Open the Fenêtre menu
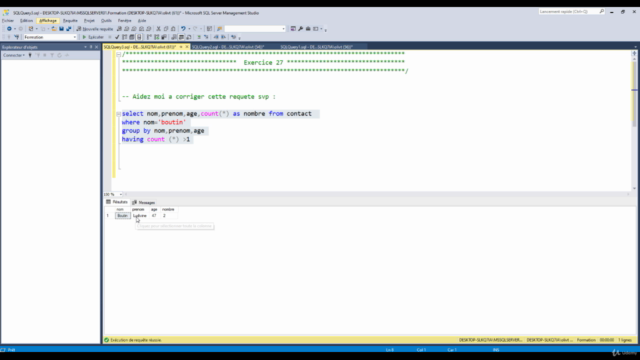The width and height of the screenshot is (640, 360). (x=125, y=20)
